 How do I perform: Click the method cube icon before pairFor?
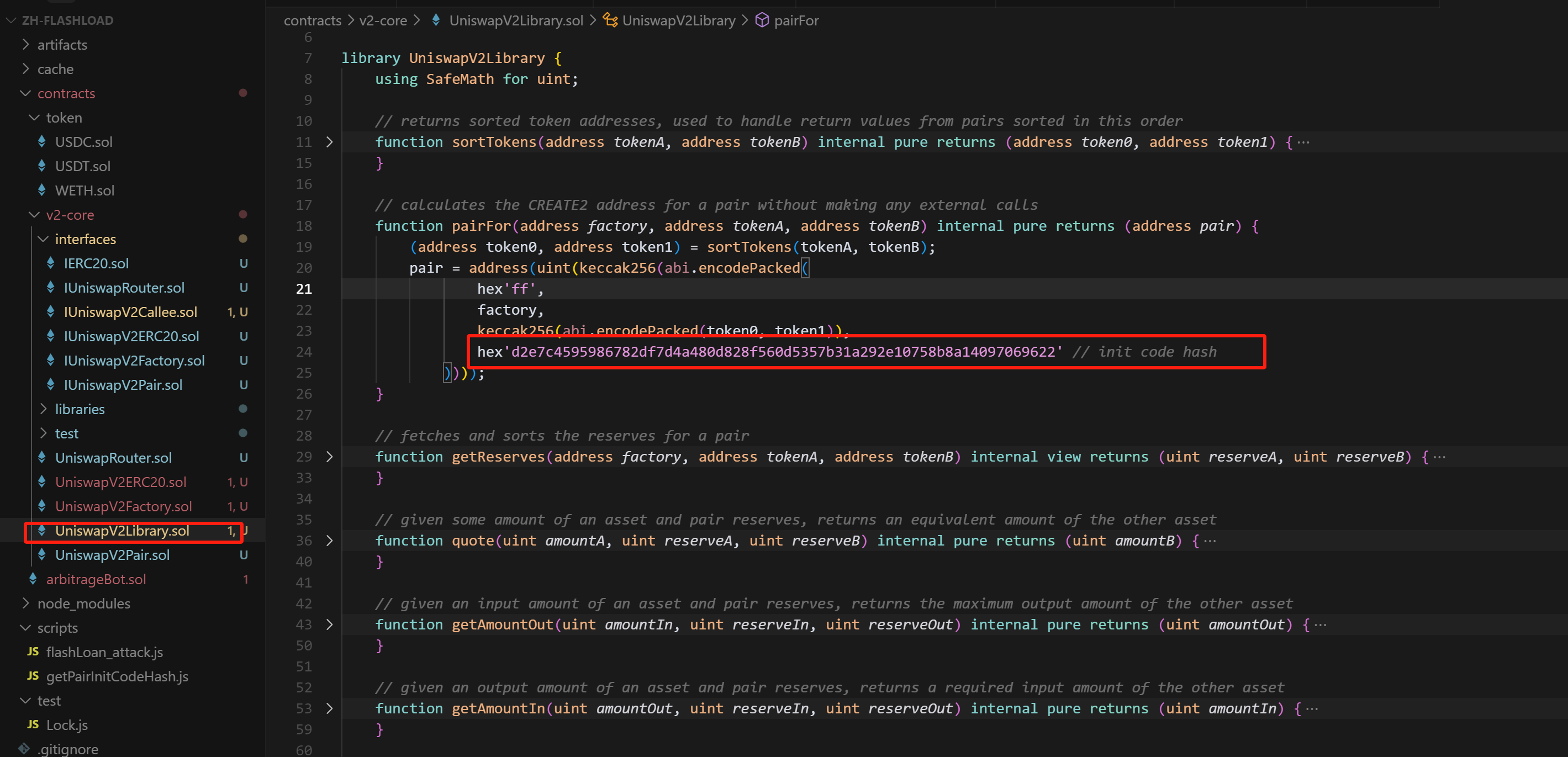point(762,20)
